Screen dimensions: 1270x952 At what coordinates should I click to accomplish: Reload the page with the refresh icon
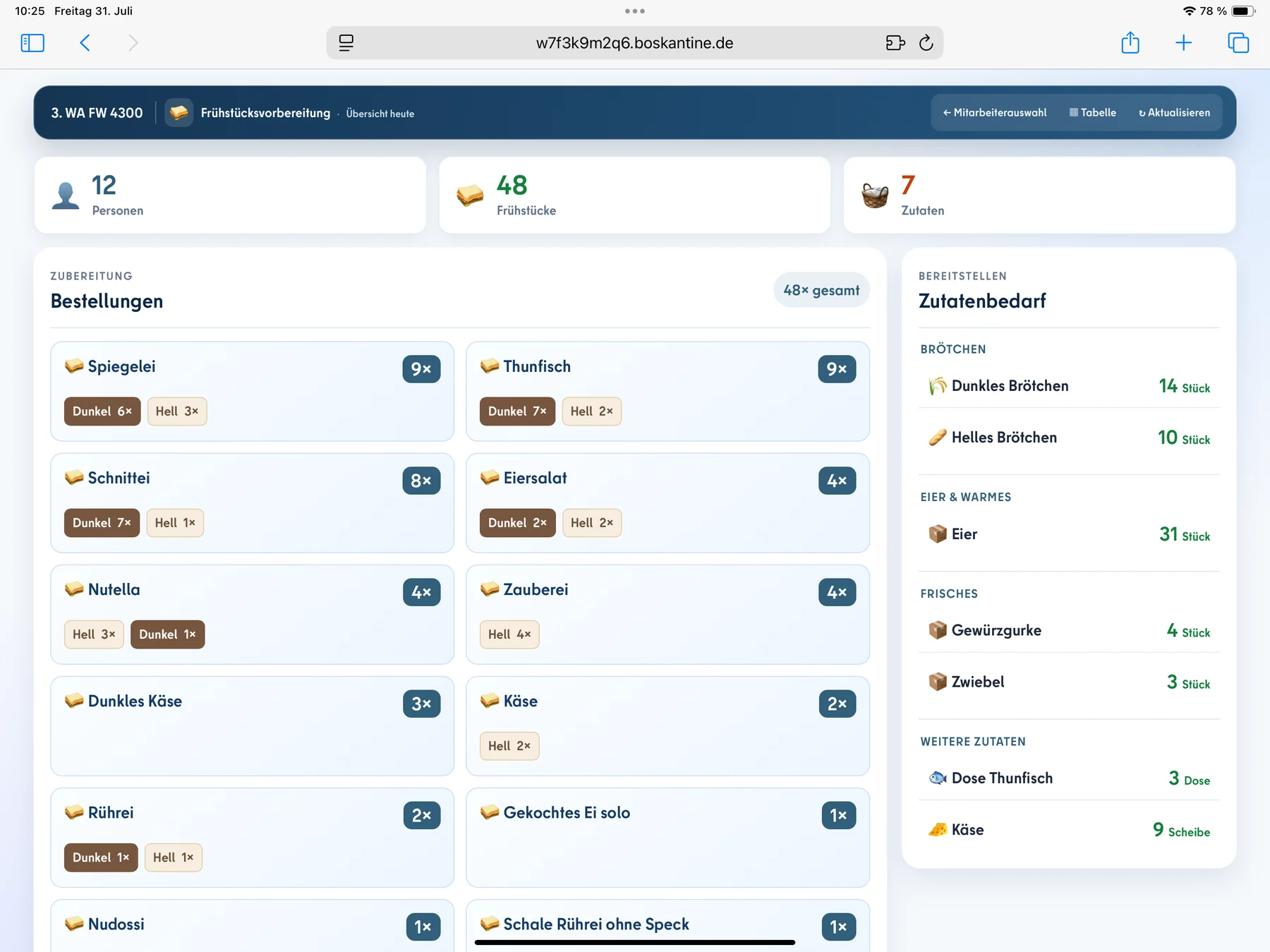click(x=926, y=43)
